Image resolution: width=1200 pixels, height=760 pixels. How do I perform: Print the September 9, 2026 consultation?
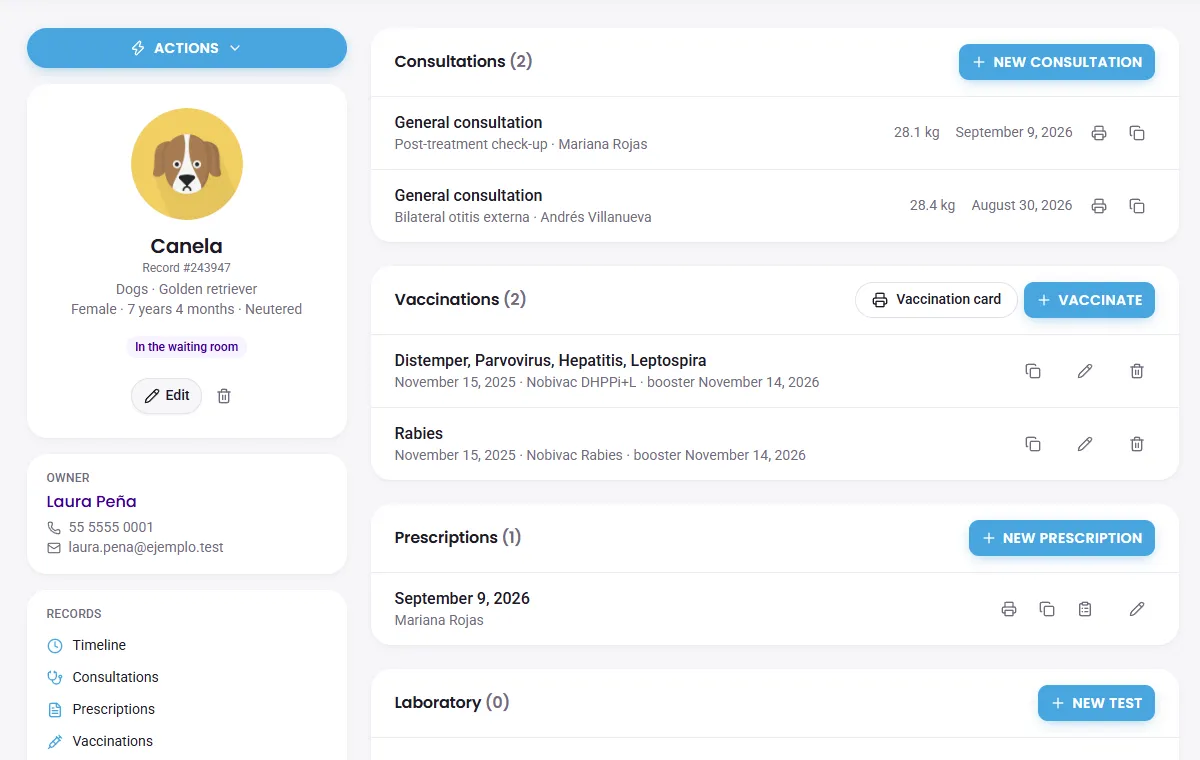1099,133
